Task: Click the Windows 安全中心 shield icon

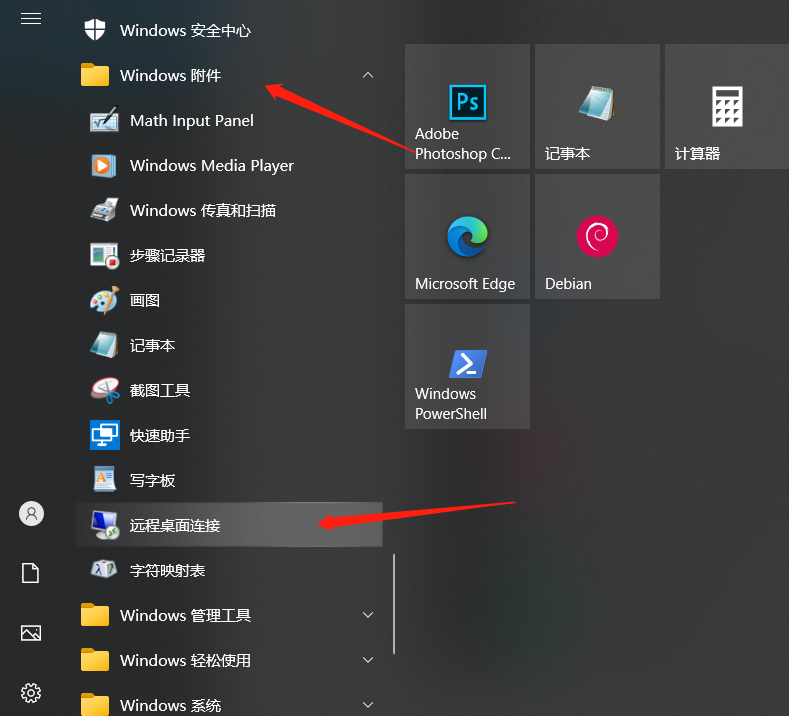Action: tap(95, 30)
